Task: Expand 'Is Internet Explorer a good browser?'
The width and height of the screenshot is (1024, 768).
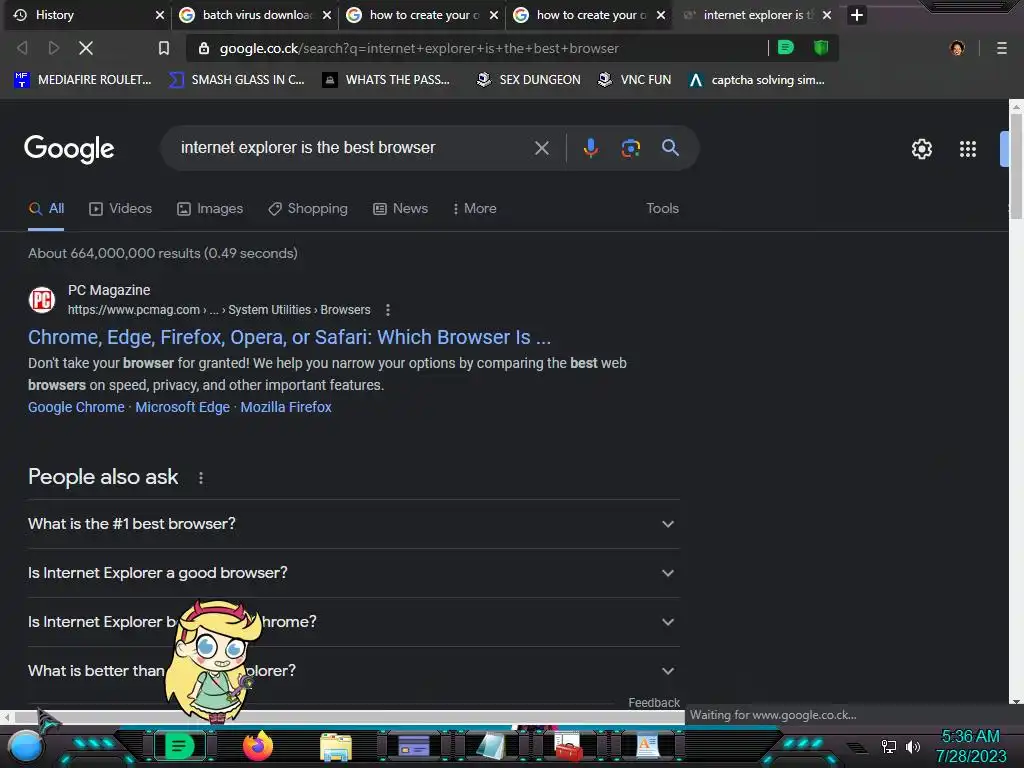Action: tap(353, 573)
